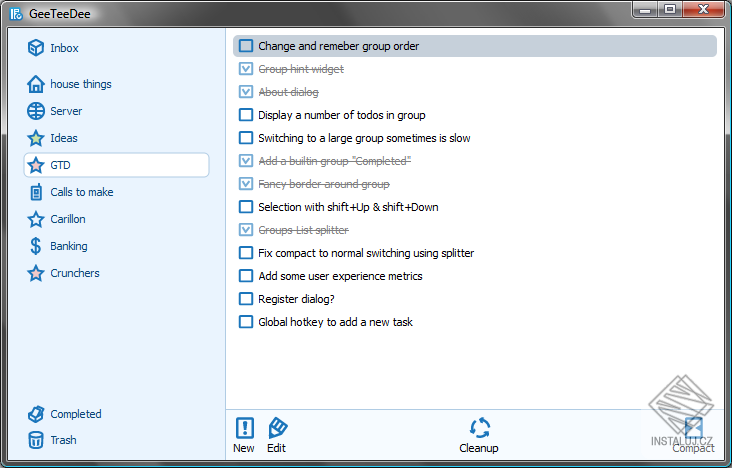
Task: Click the GeeTeeDee app icon in title bar
Action: click(x=16, y=14)
